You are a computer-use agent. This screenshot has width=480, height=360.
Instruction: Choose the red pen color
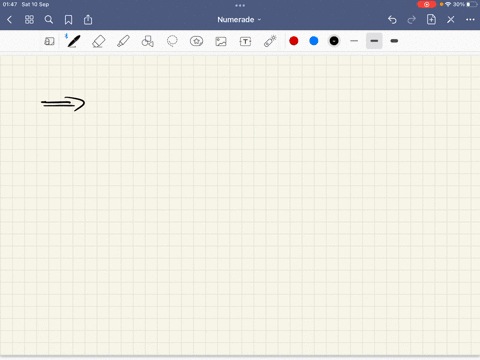click(294, 41)
